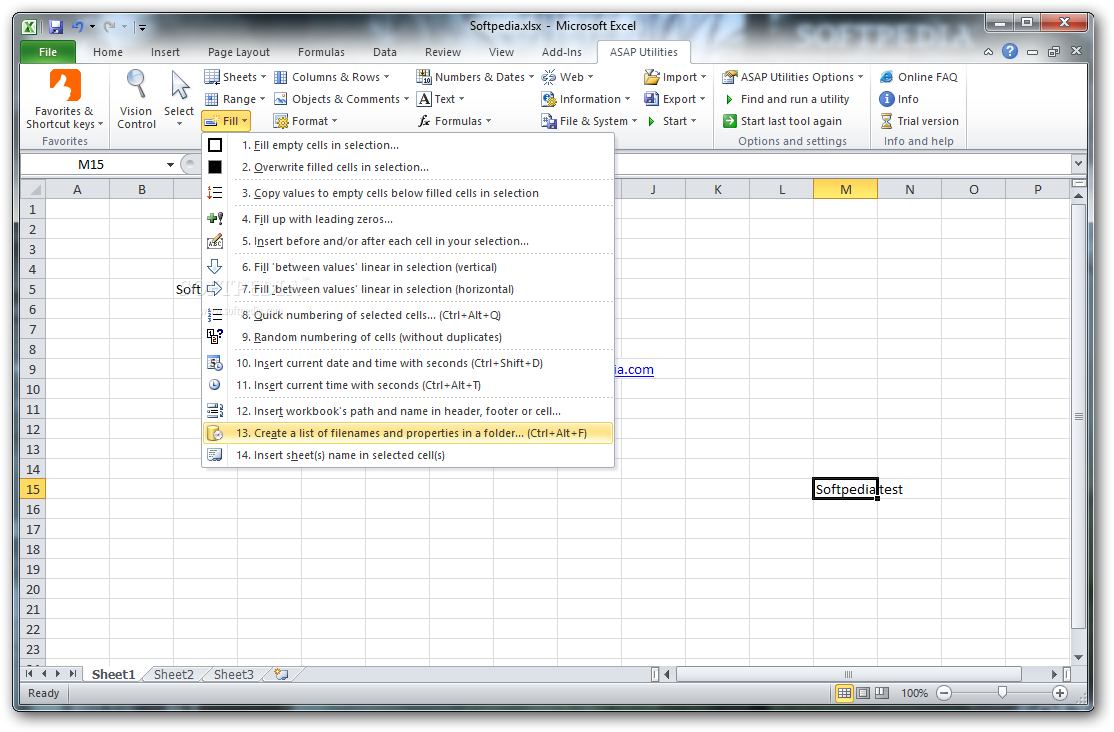Launch Vision Control tool

[x=136, y=99]
